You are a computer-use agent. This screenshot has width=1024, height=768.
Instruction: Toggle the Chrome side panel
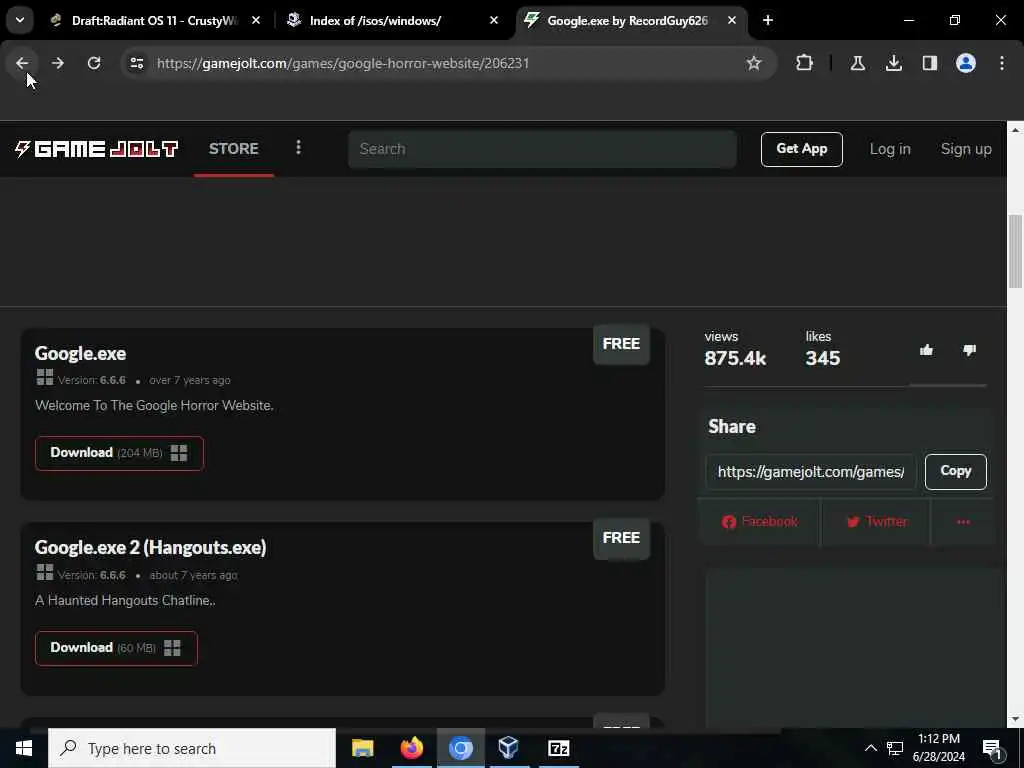click(929, 63)
